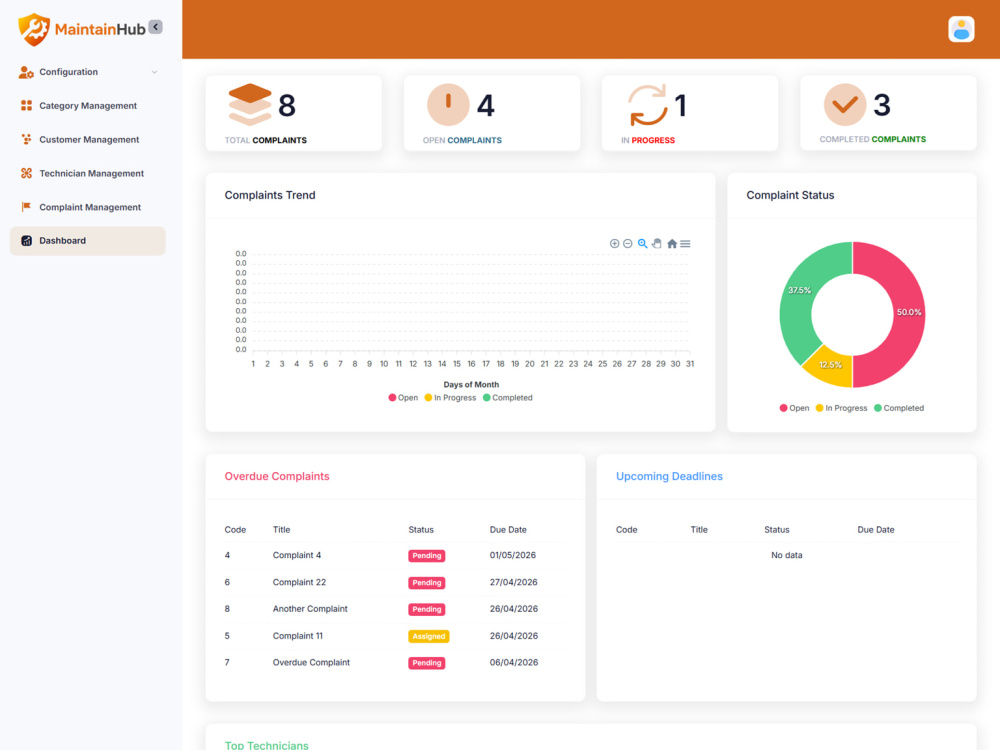Open Complaint Management page
Viewport: 1000px width, 750px height.
(x=88, y=207)
